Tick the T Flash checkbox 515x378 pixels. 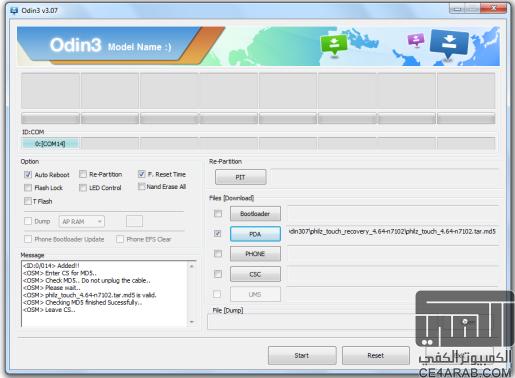coord(28,201)
